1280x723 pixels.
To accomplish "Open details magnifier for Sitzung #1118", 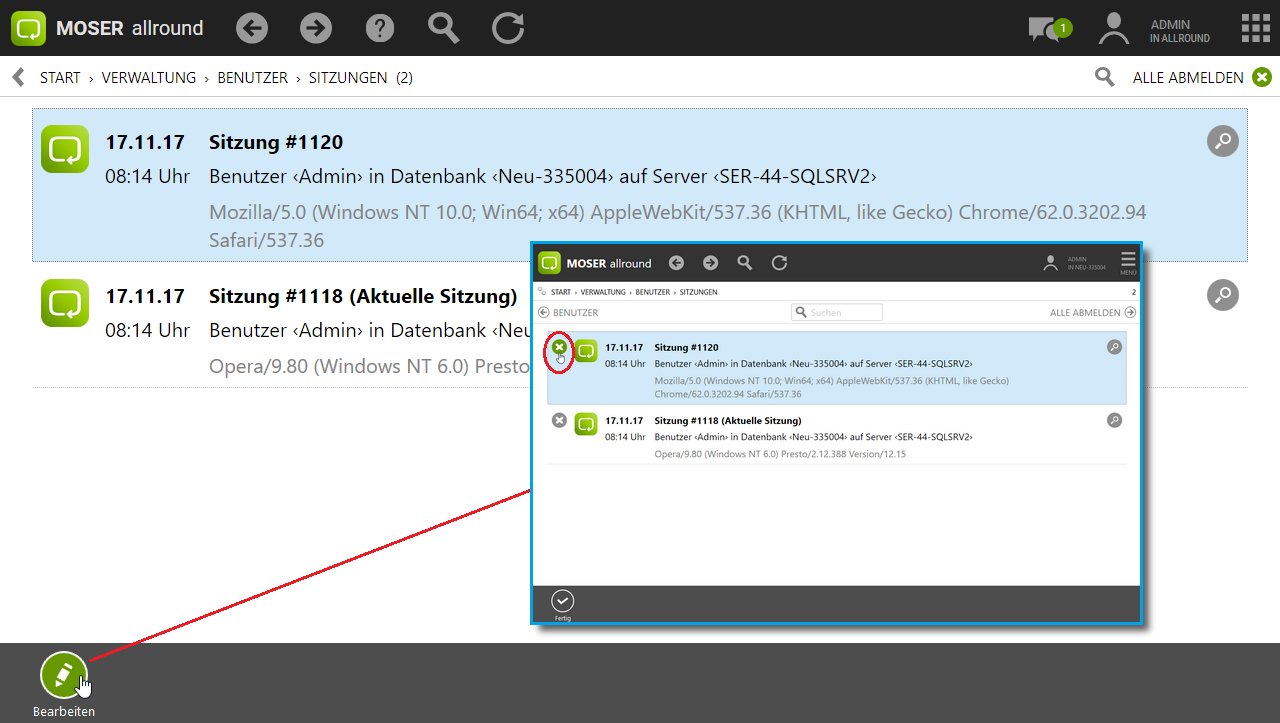I will click(x=1222, y=295).
